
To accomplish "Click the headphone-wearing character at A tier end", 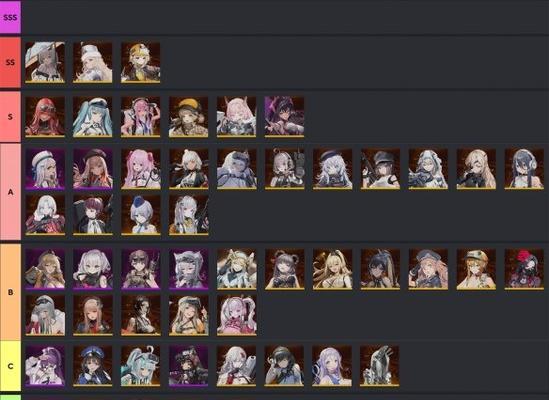I will pyautogui.click(x=524, y=169).
